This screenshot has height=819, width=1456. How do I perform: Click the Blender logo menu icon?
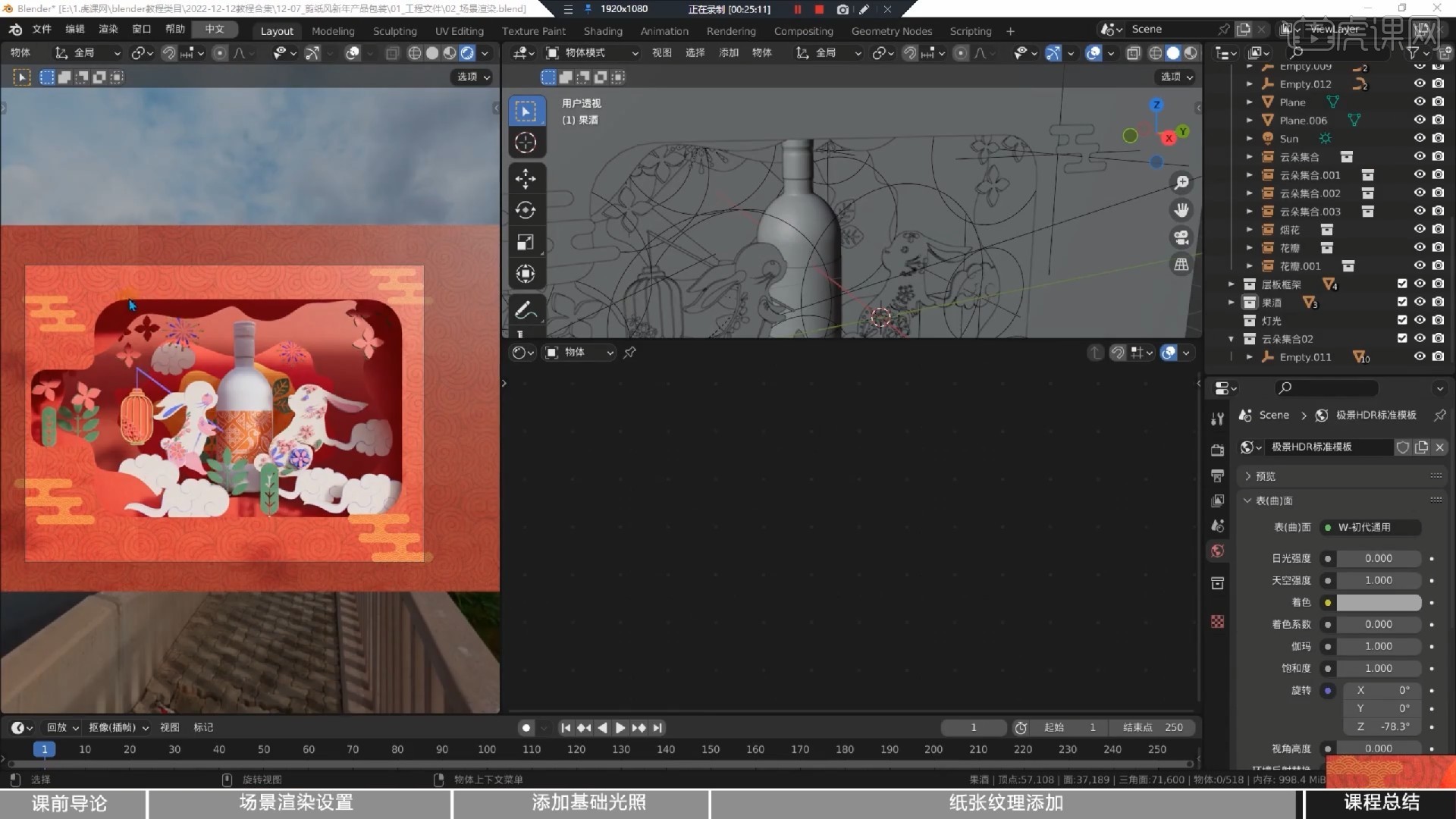coord(15,30)
